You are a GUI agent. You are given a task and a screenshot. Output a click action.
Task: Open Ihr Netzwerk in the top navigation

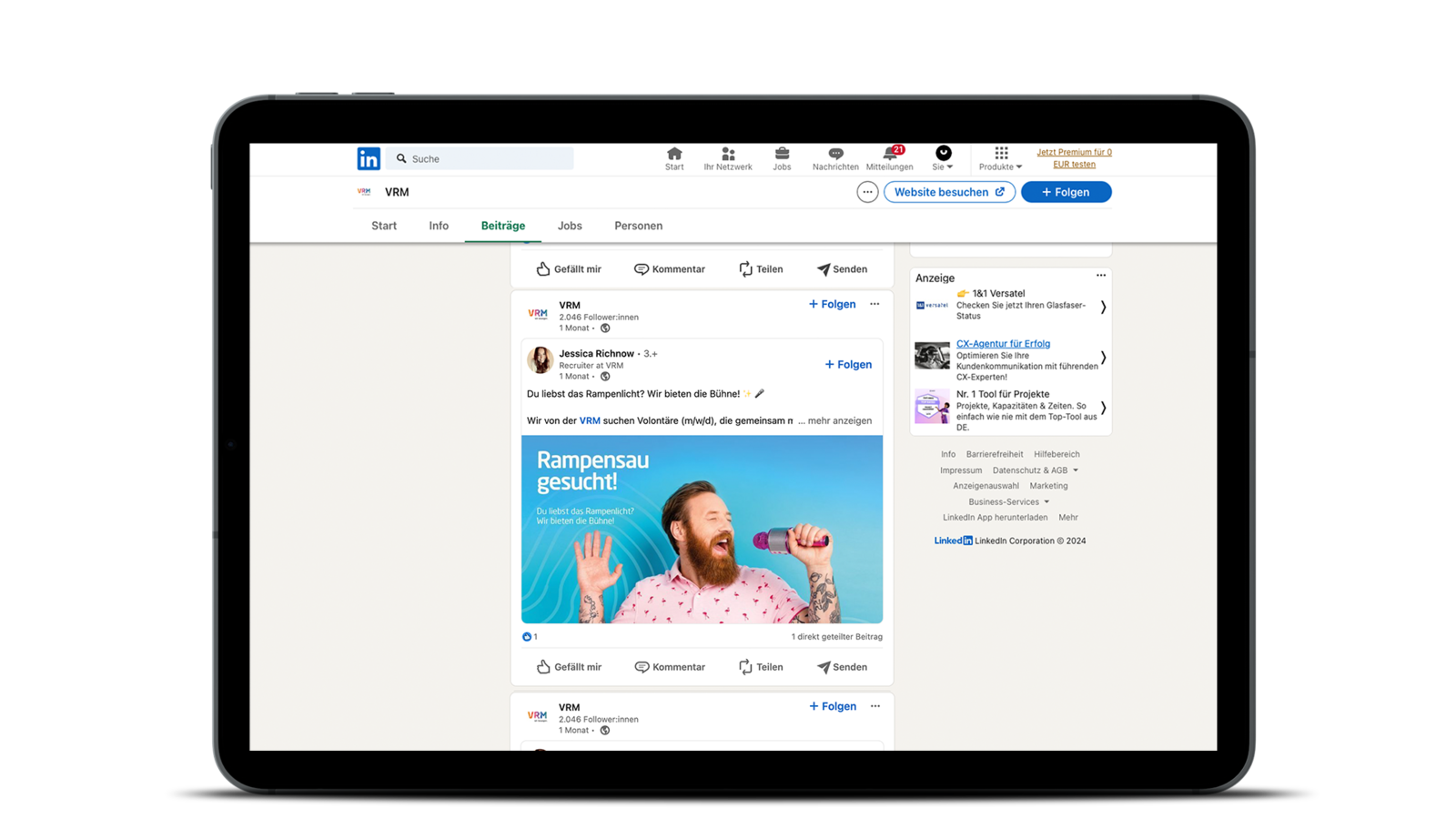(x=728, y=158)
